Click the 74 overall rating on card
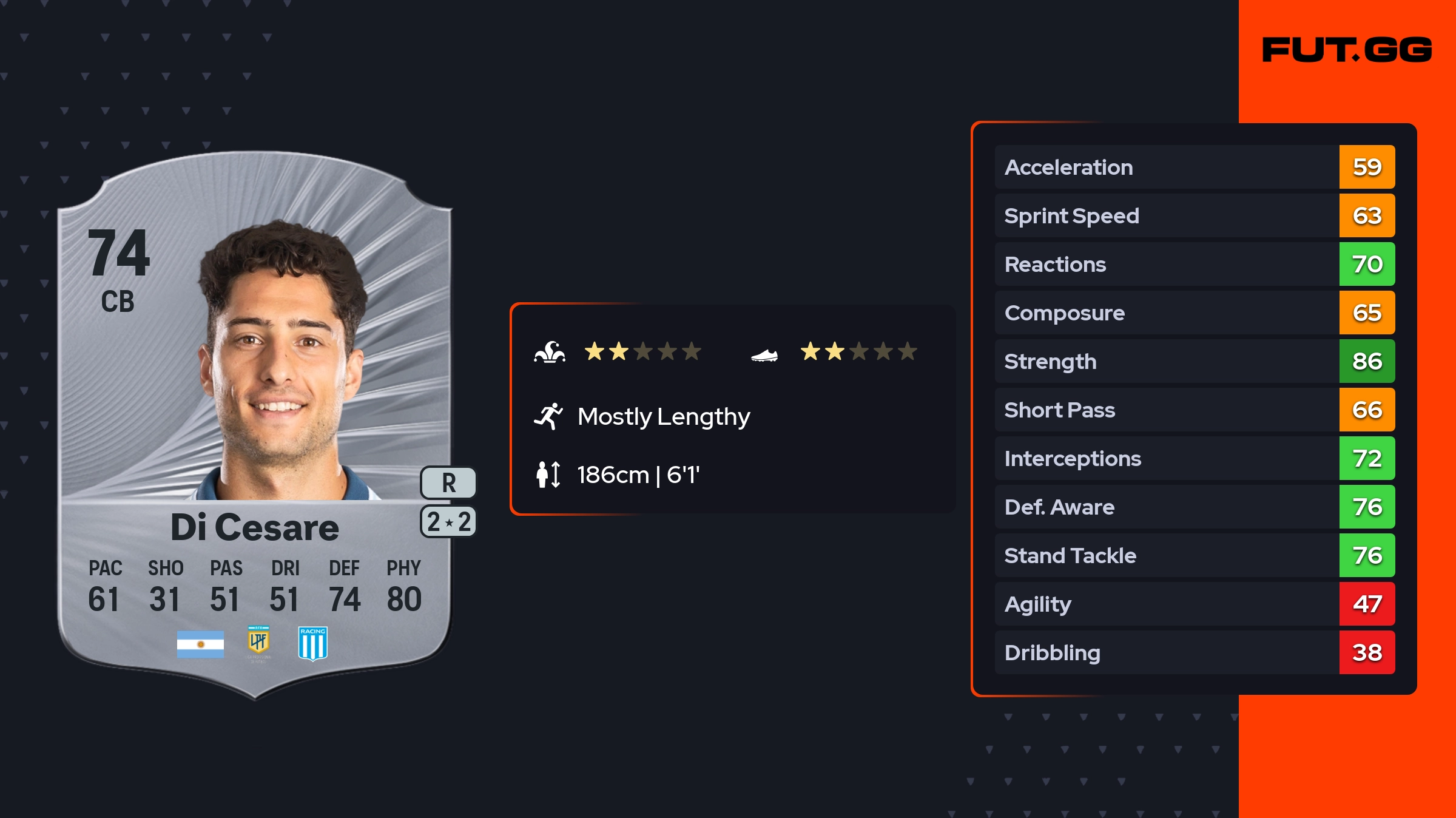1456x818 pixels. (119, 253)
